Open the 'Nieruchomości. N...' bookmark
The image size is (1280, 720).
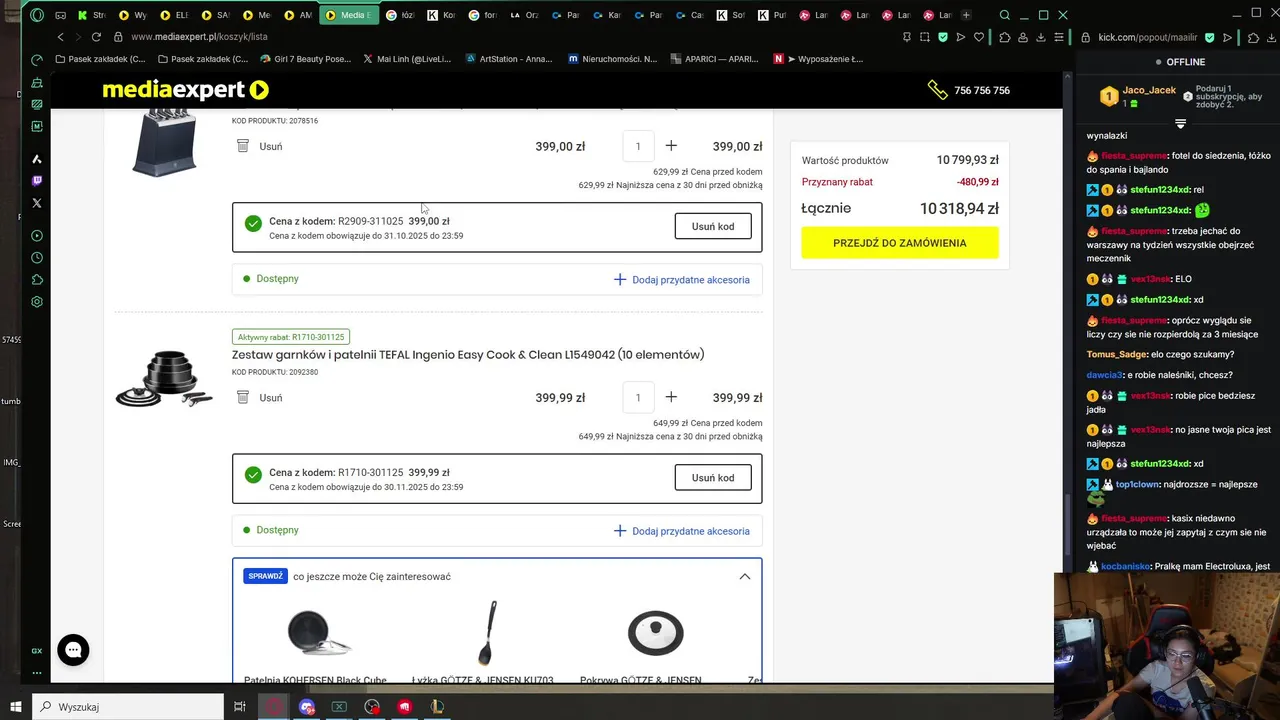[613, 59]
